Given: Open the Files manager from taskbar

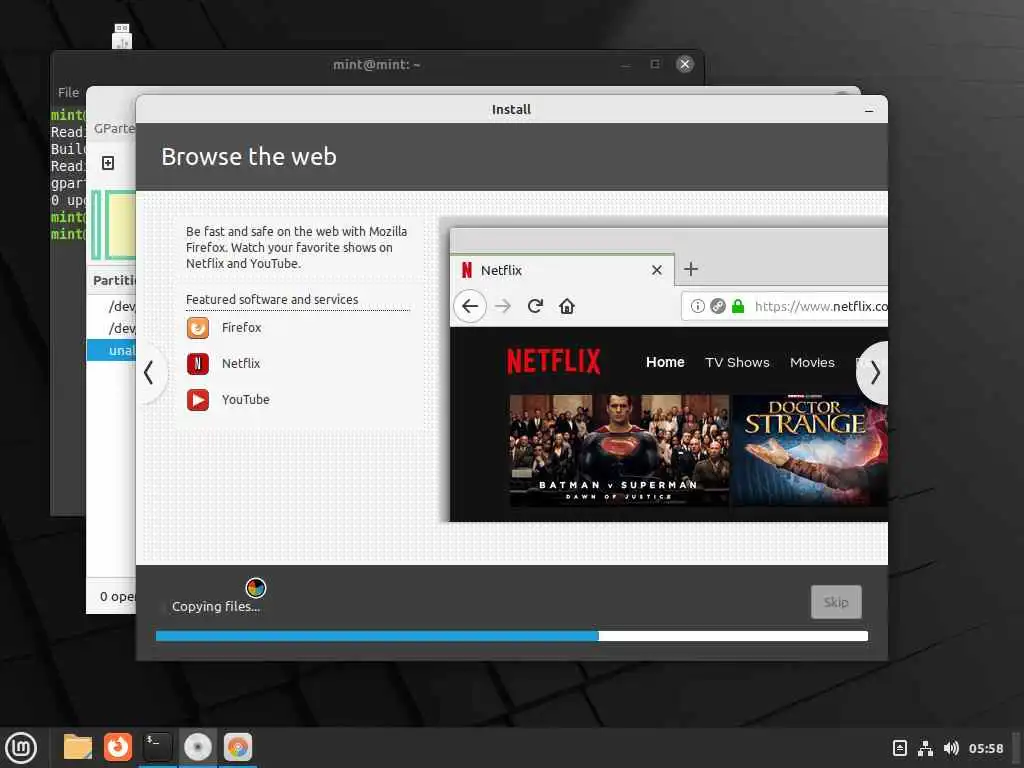Looking at the screenshot, I should pyautogui.click(x=78, y=747).
